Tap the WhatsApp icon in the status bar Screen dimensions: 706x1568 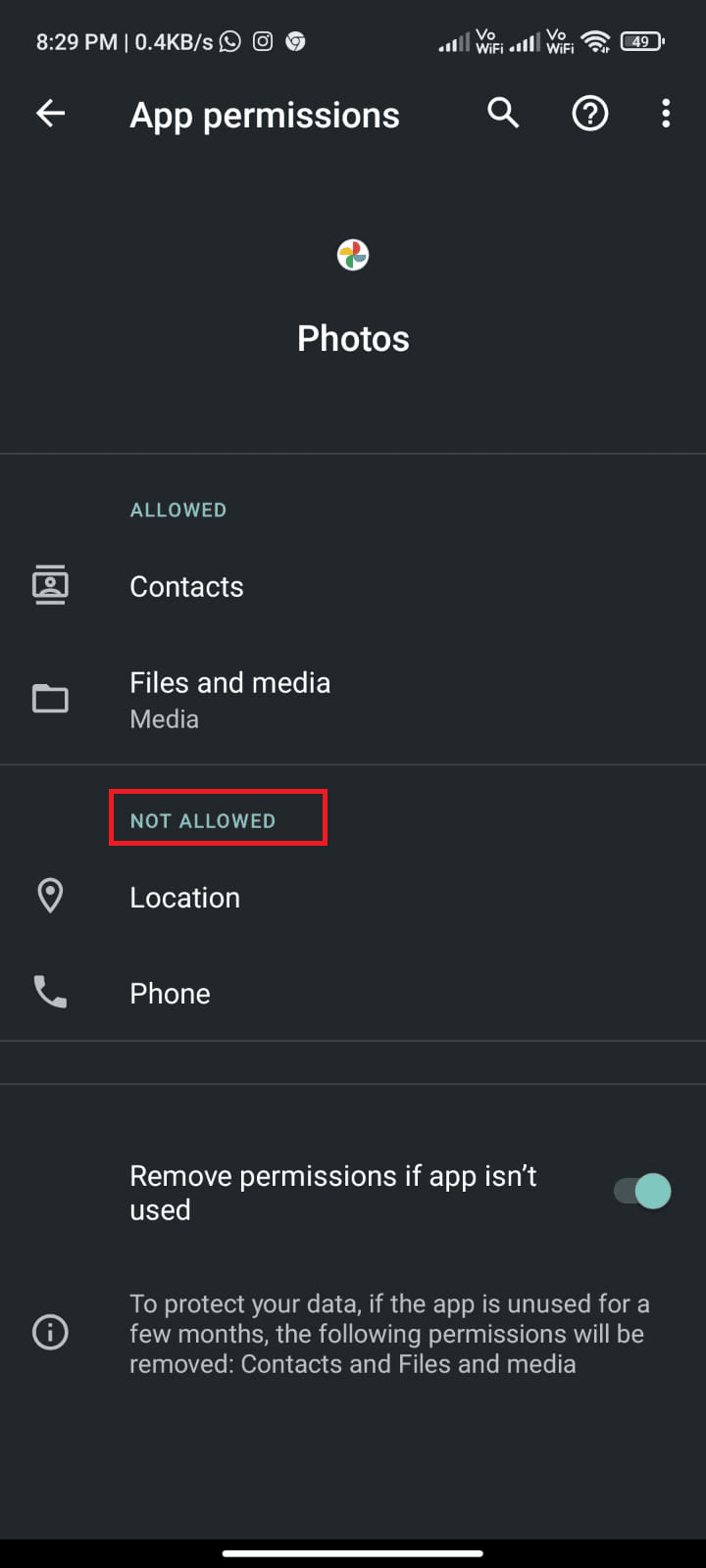(229, 41)
